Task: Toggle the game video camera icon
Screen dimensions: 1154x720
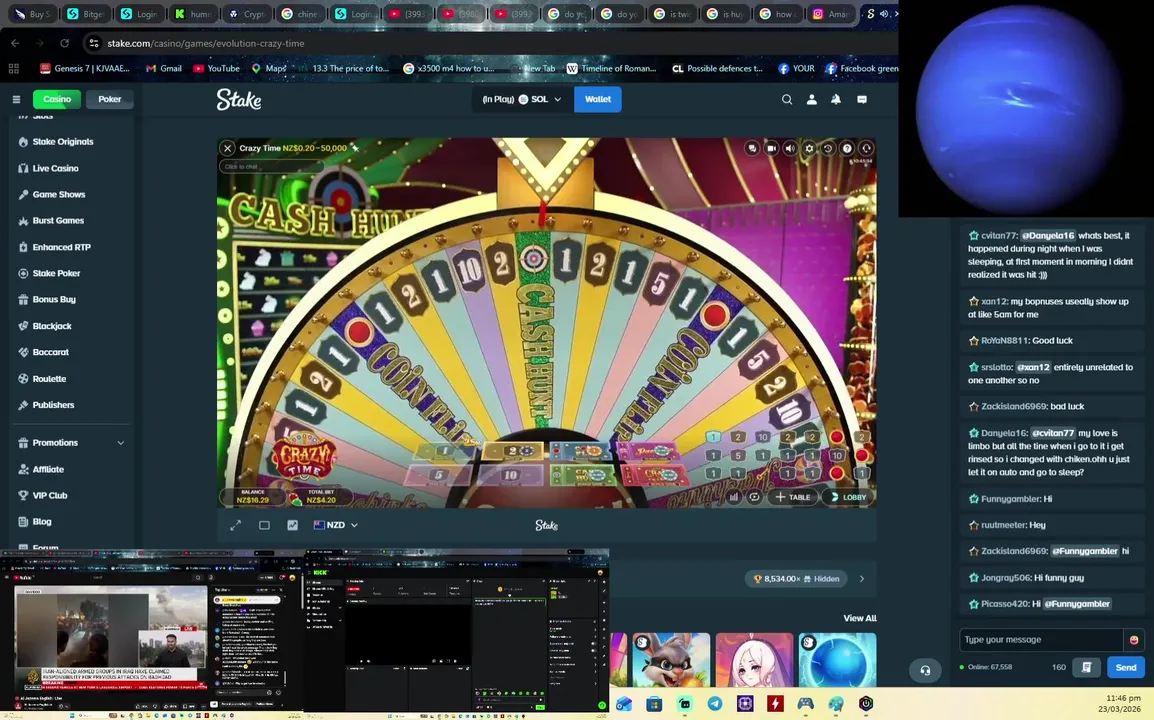Action: tap(771, 148)
